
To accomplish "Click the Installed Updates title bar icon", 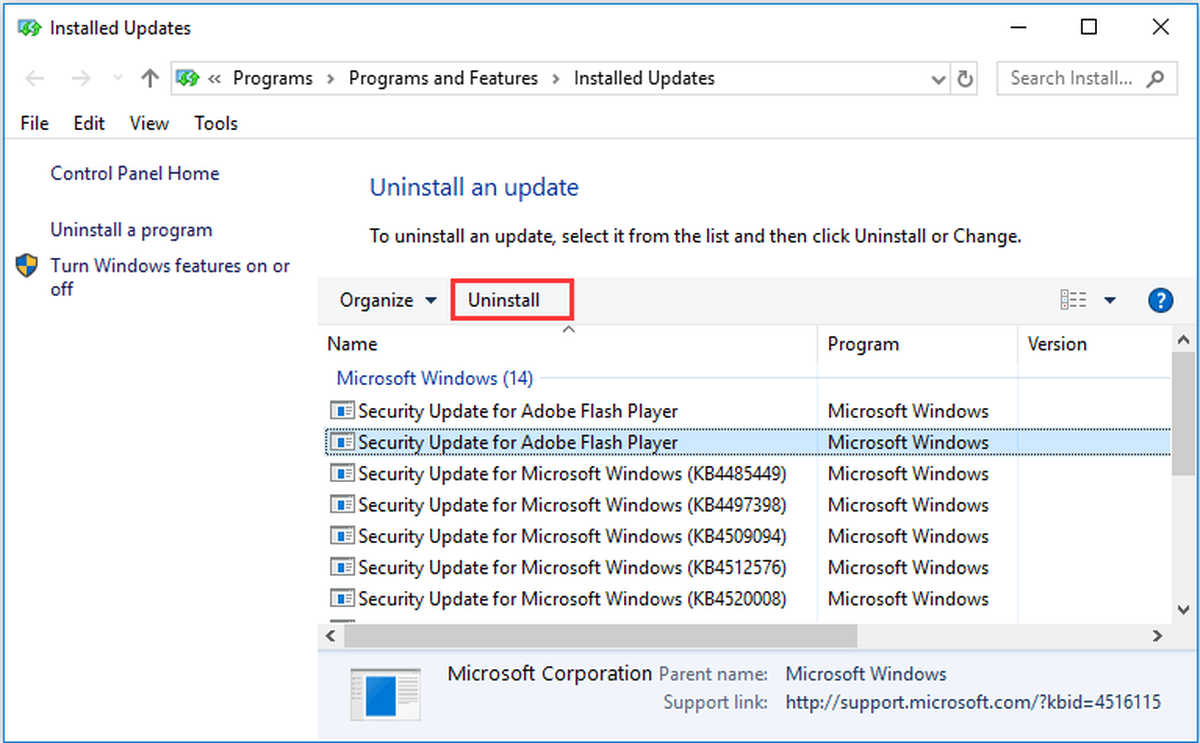I will (29, 27).
